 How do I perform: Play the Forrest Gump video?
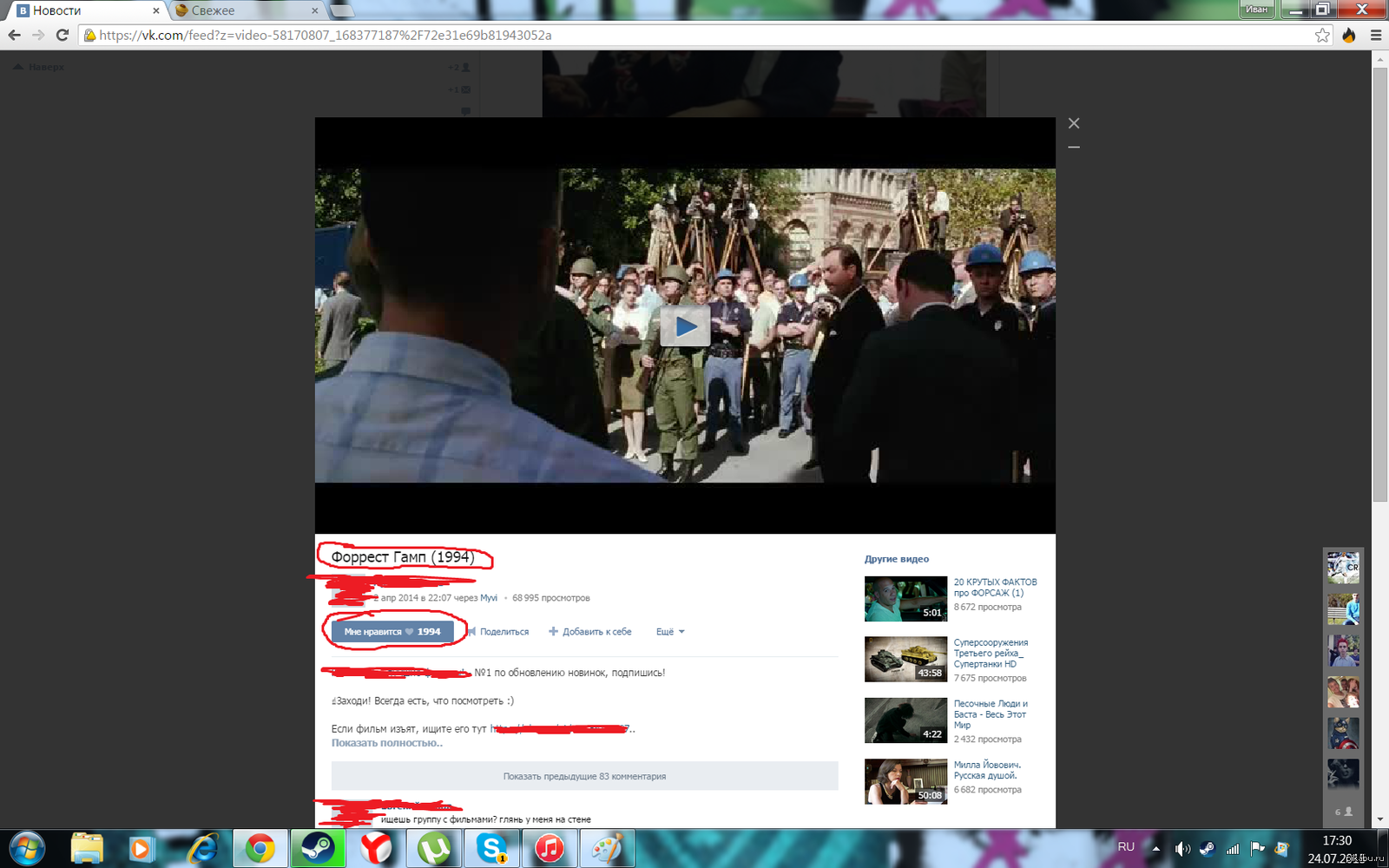pyautogui.click(x=685, y=326)
